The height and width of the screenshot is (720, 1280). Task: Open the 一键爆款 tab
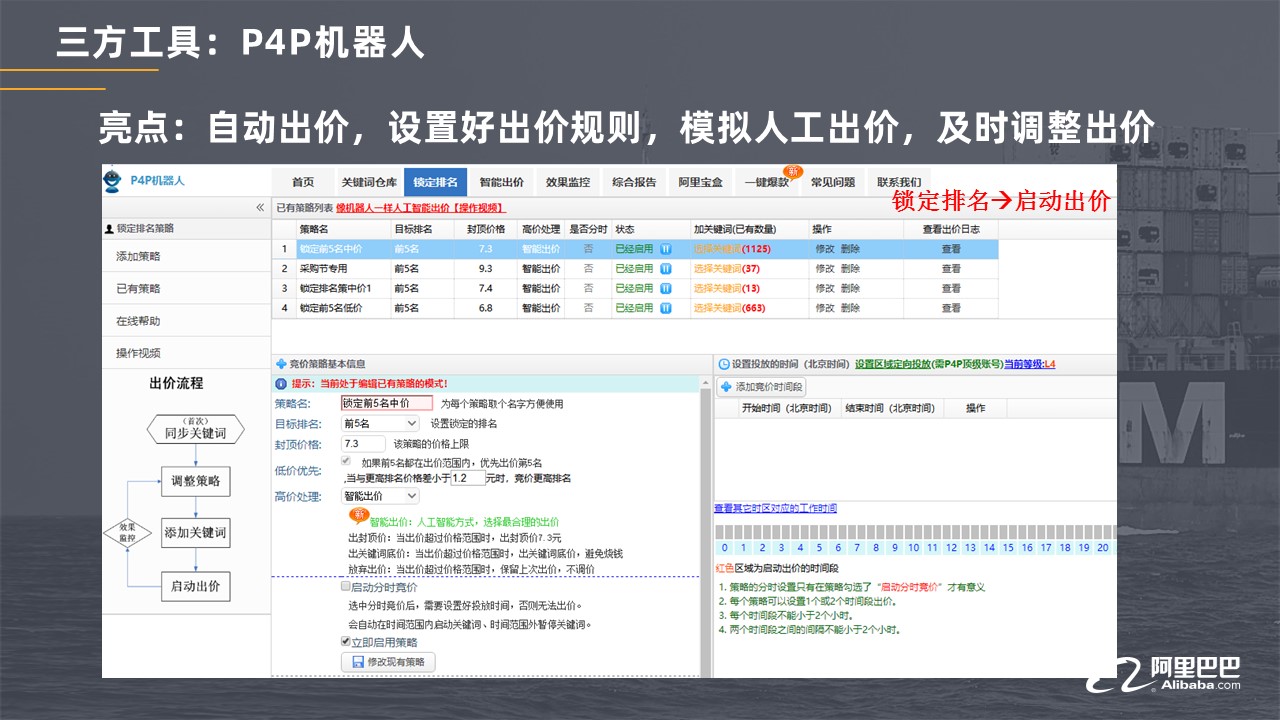[767, 182]
